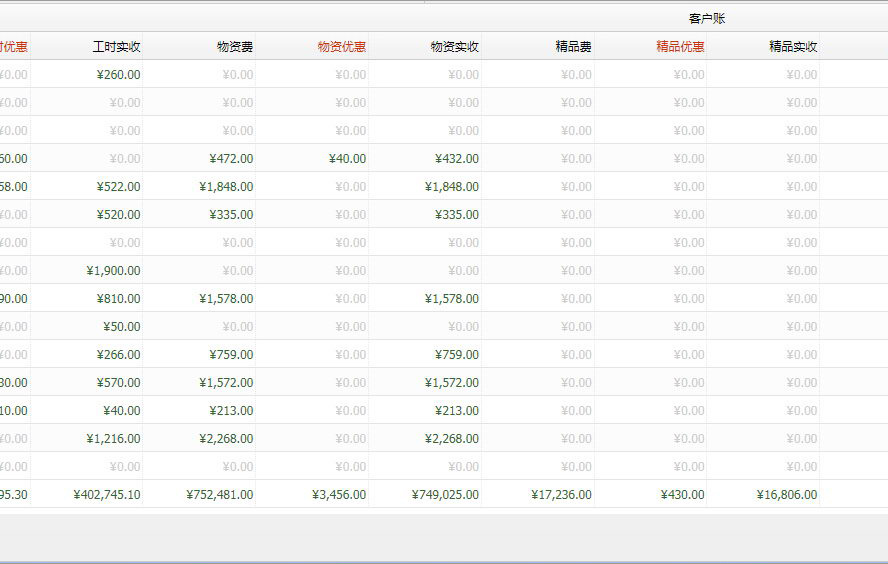Viewport: 888px width, 564px height.
Task: Click the ¥1,900.00 工时实收 cell
Action: 113,271
